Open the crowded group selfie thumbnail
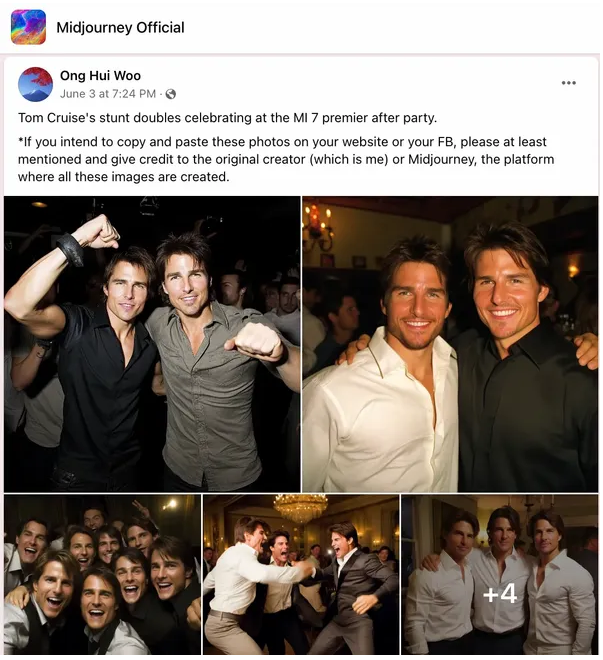This screenshot has height=660, width=603. pyautogui.click(x=102, y=574)
